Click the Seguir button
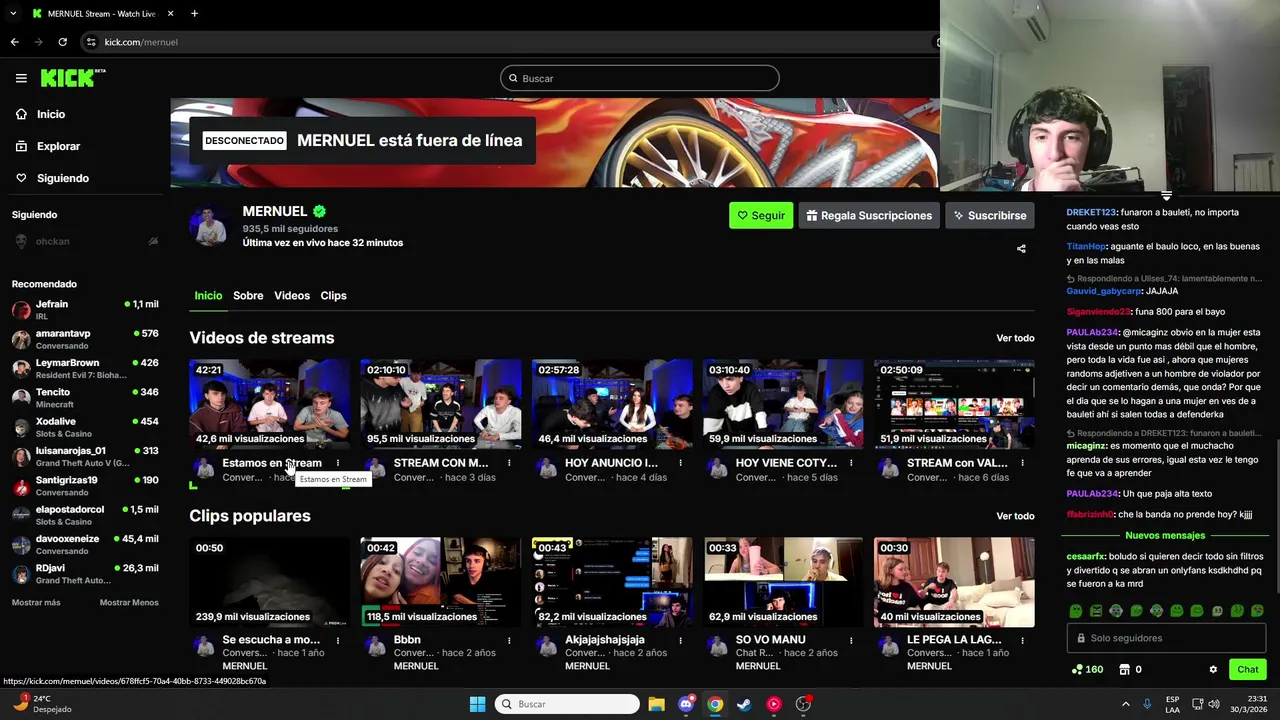Image resolution: width=1280 pixels, height=720 pixels. tap(761, 215)
